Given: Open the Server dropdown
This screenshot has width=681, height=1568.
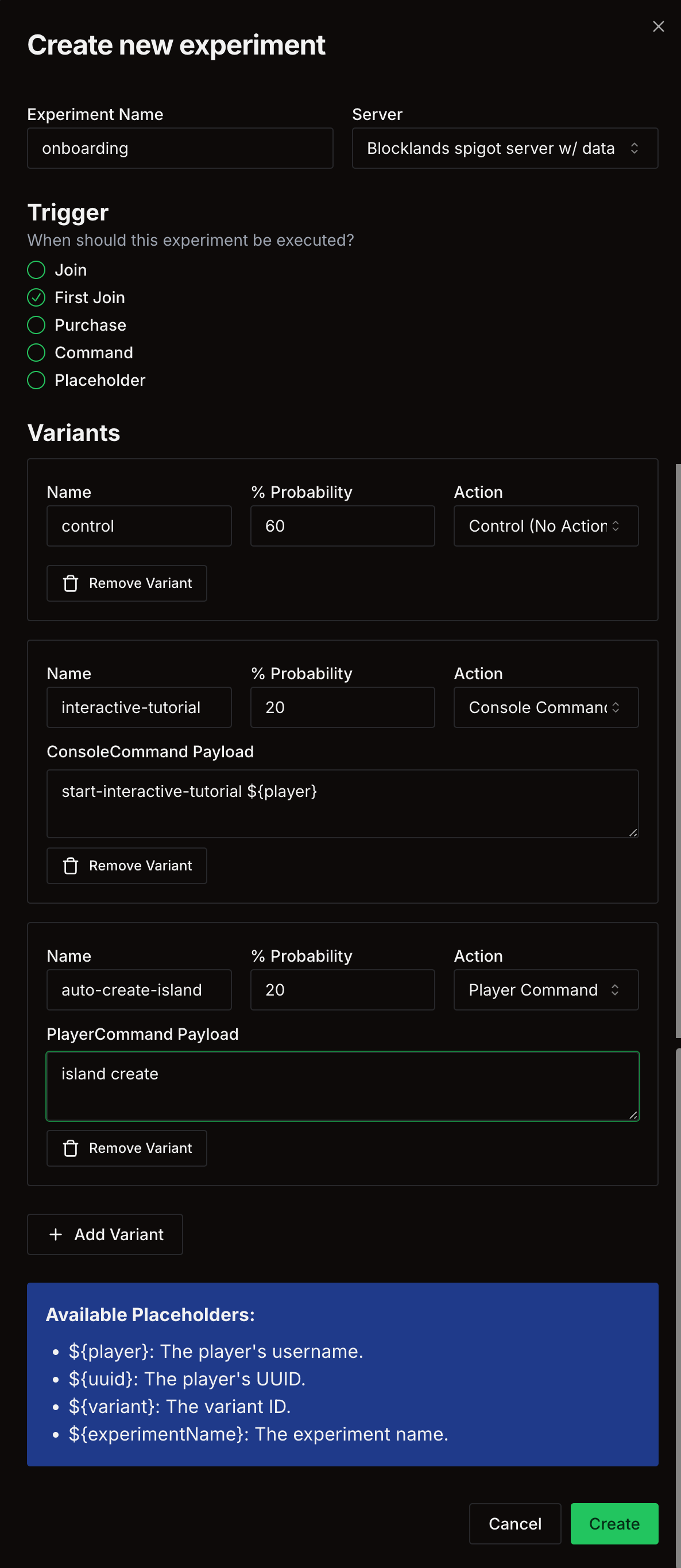Looking at the screenshot, I should pos(505,149).
